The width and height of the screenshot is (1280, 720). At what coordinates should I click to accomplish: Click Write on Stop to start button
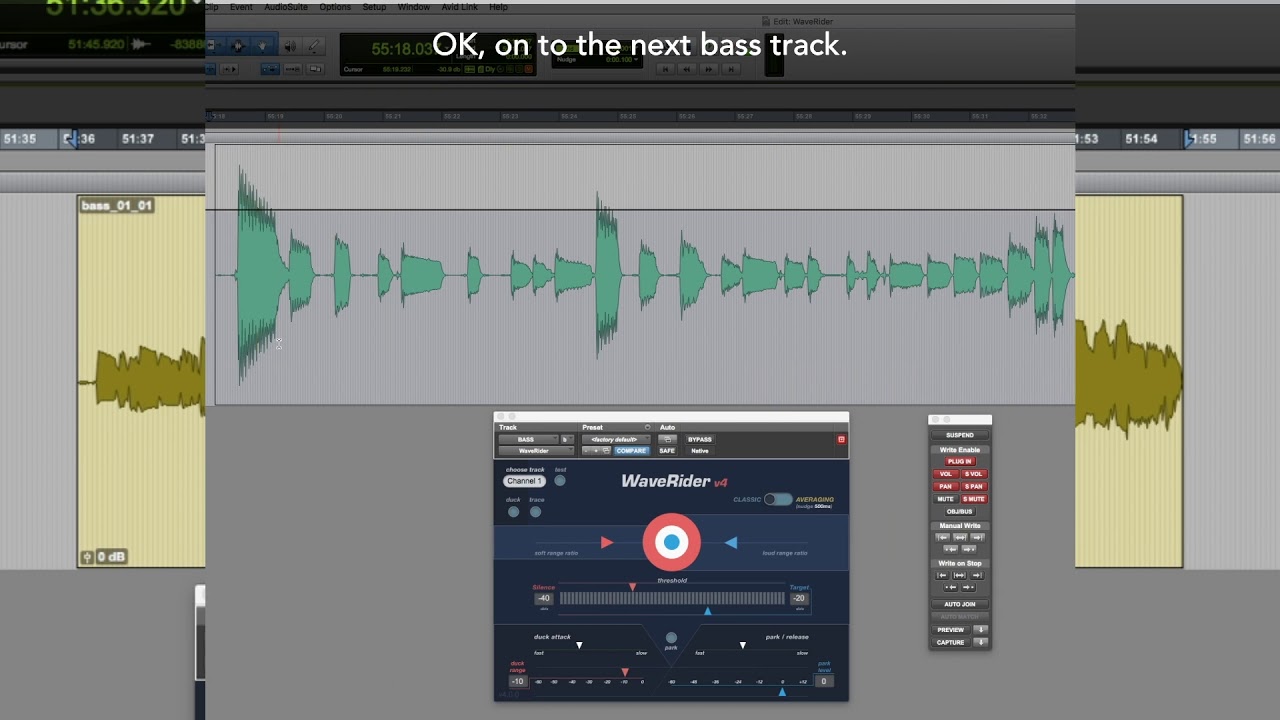[x=942, y=576]
